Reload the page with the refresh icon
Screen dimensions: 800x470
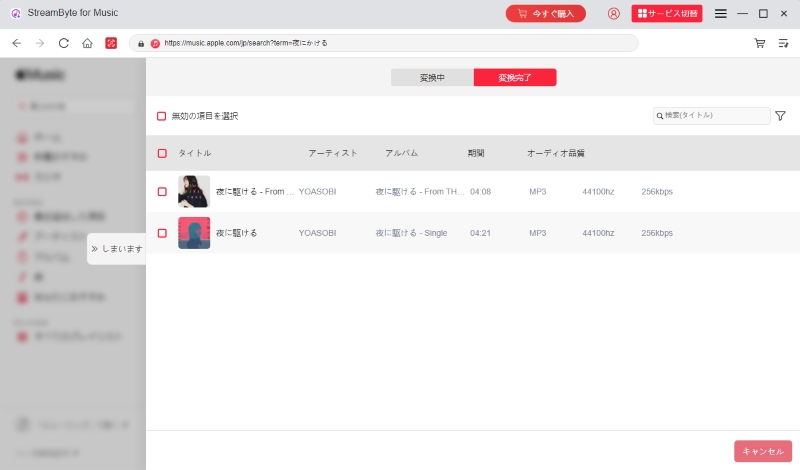64,43
